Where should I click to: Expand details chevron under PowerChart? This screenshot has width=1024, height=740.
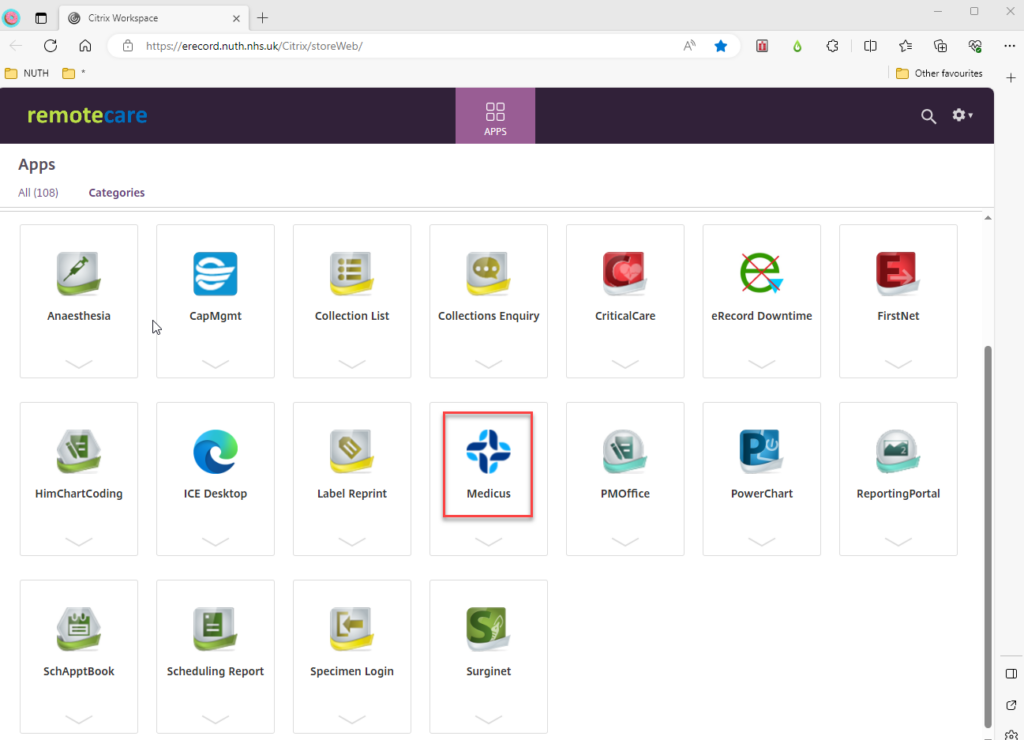(761, 541)
